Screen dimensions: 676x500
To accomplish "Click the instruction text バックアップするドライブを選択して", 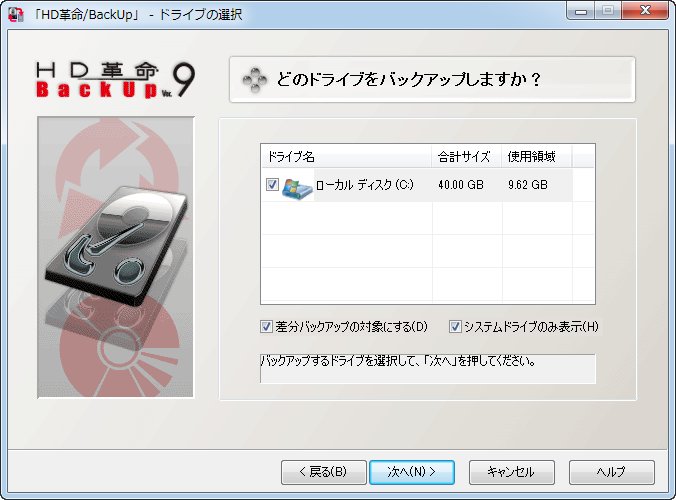I will pyautogui.click(x=398, y=361).
